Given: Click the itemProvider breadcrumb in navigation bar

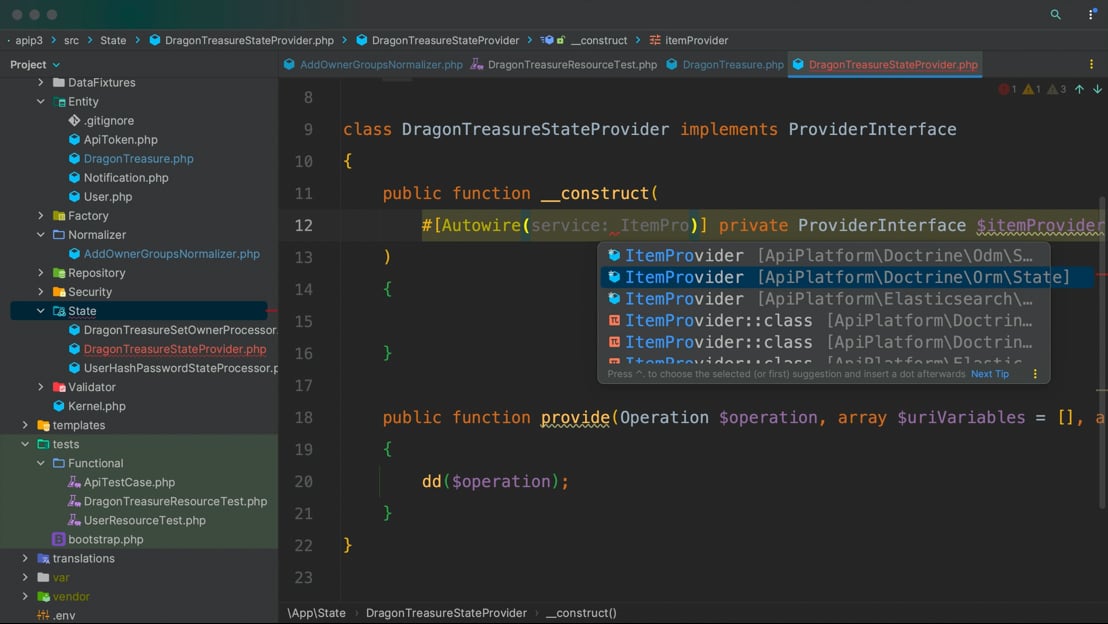Looking at the screenshot, I should click(696, 40).
